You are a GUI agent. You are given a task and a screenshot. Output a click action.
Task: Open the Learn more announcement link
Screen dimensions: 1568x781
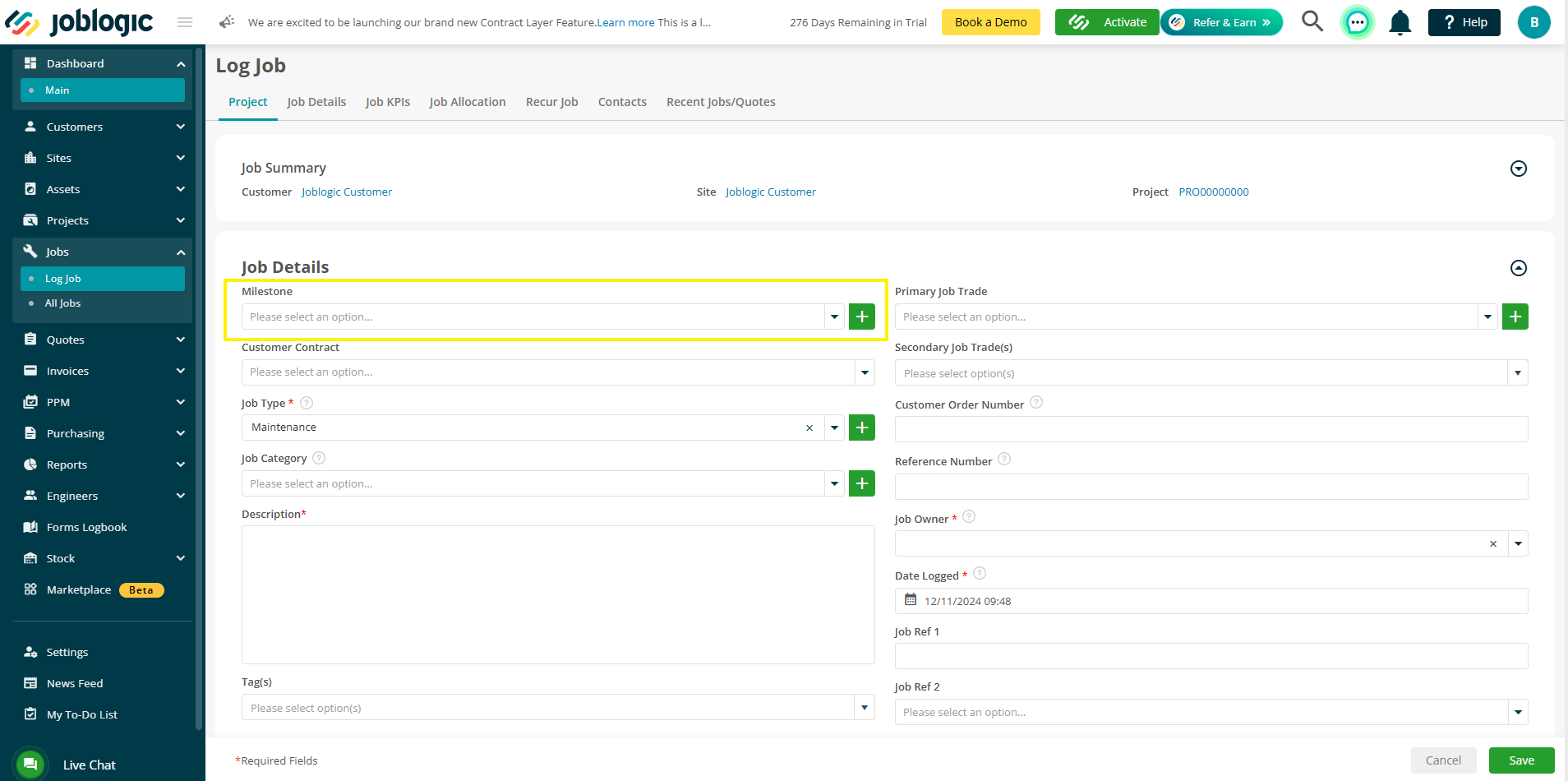pos(625,22)
